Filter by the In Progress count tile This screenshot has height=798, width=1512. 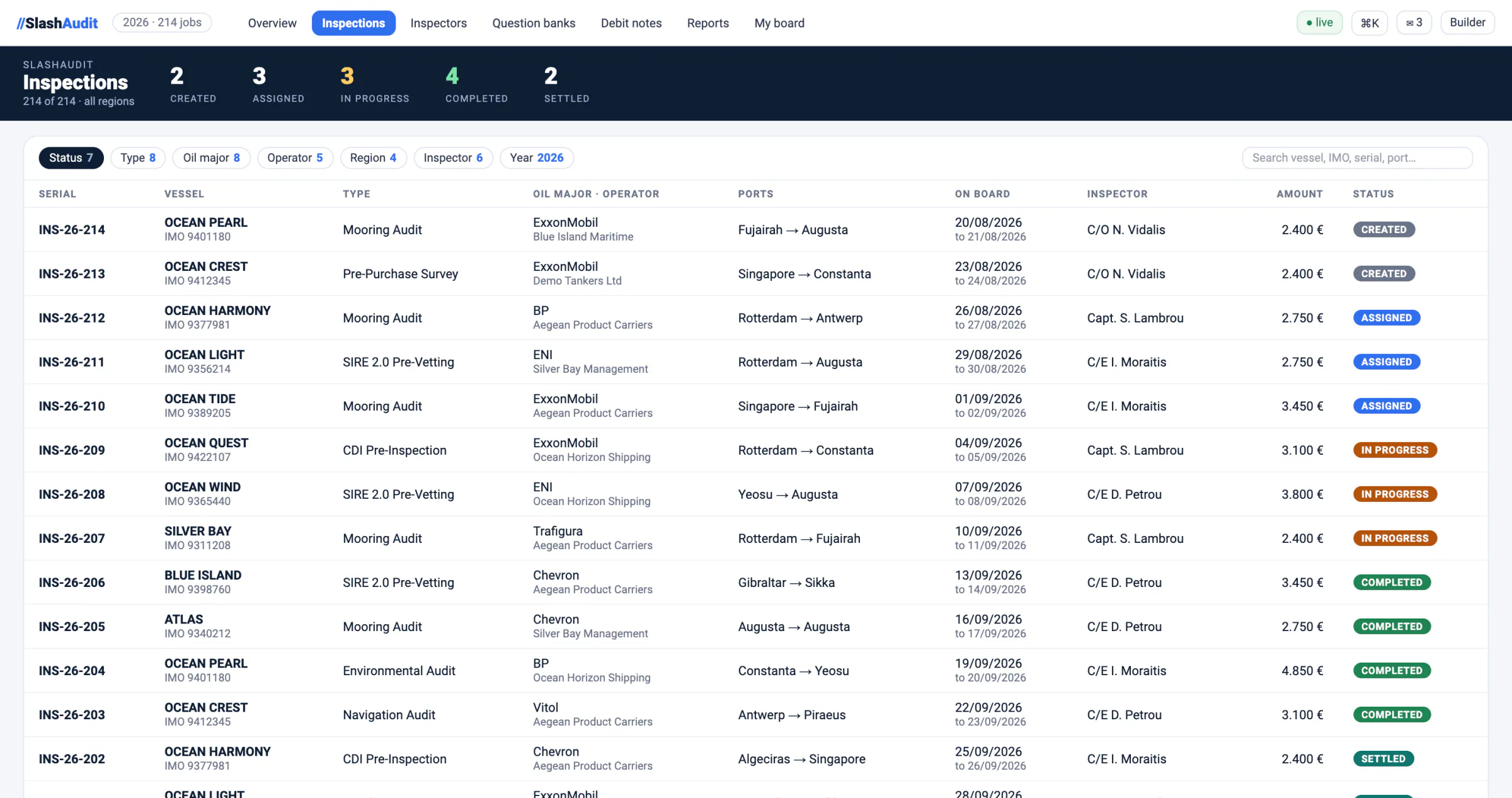click(375, 84)
